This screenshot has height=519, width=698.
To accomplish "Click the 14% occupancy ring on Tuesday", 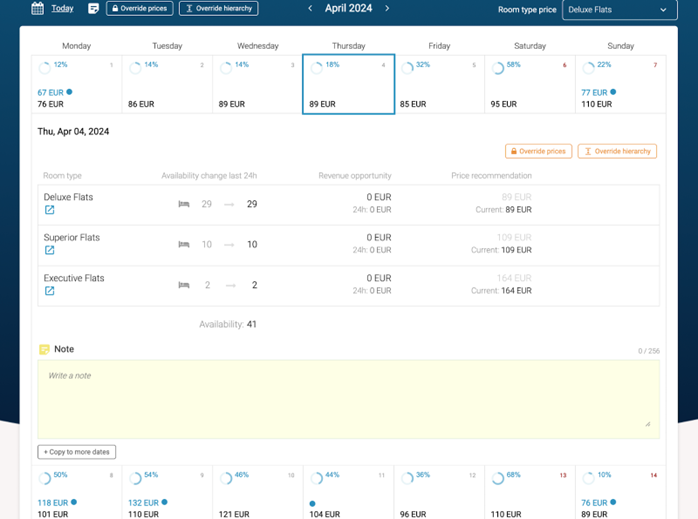I will click(135, 68).
